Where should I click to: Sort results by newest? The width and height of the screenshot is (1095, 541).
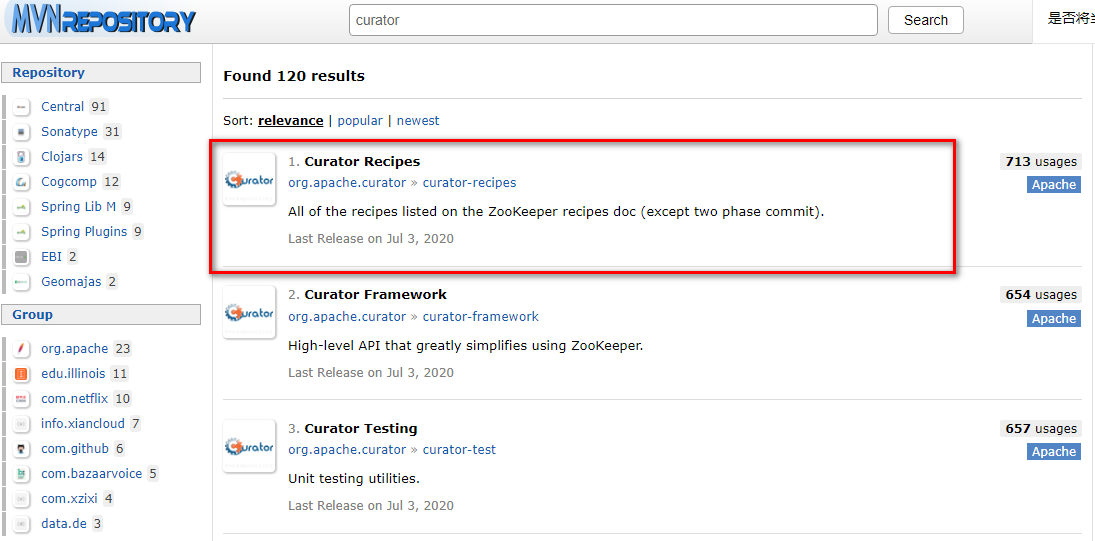coord(418,121)
